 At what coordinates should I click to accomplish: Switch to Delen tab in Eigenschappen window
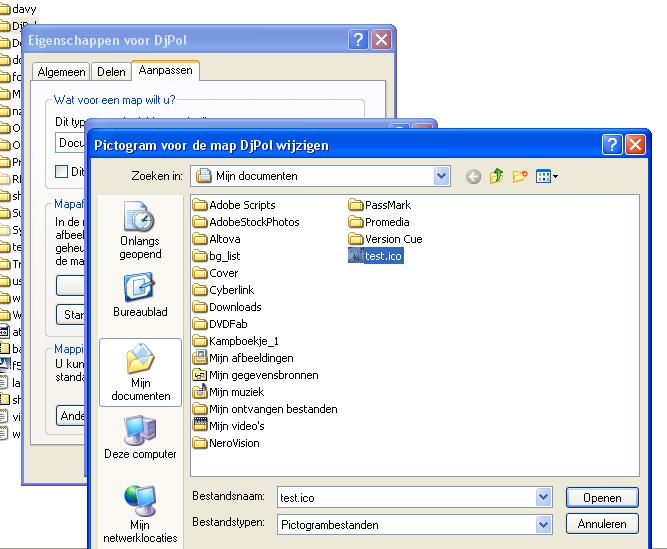[x=111, y=72]
